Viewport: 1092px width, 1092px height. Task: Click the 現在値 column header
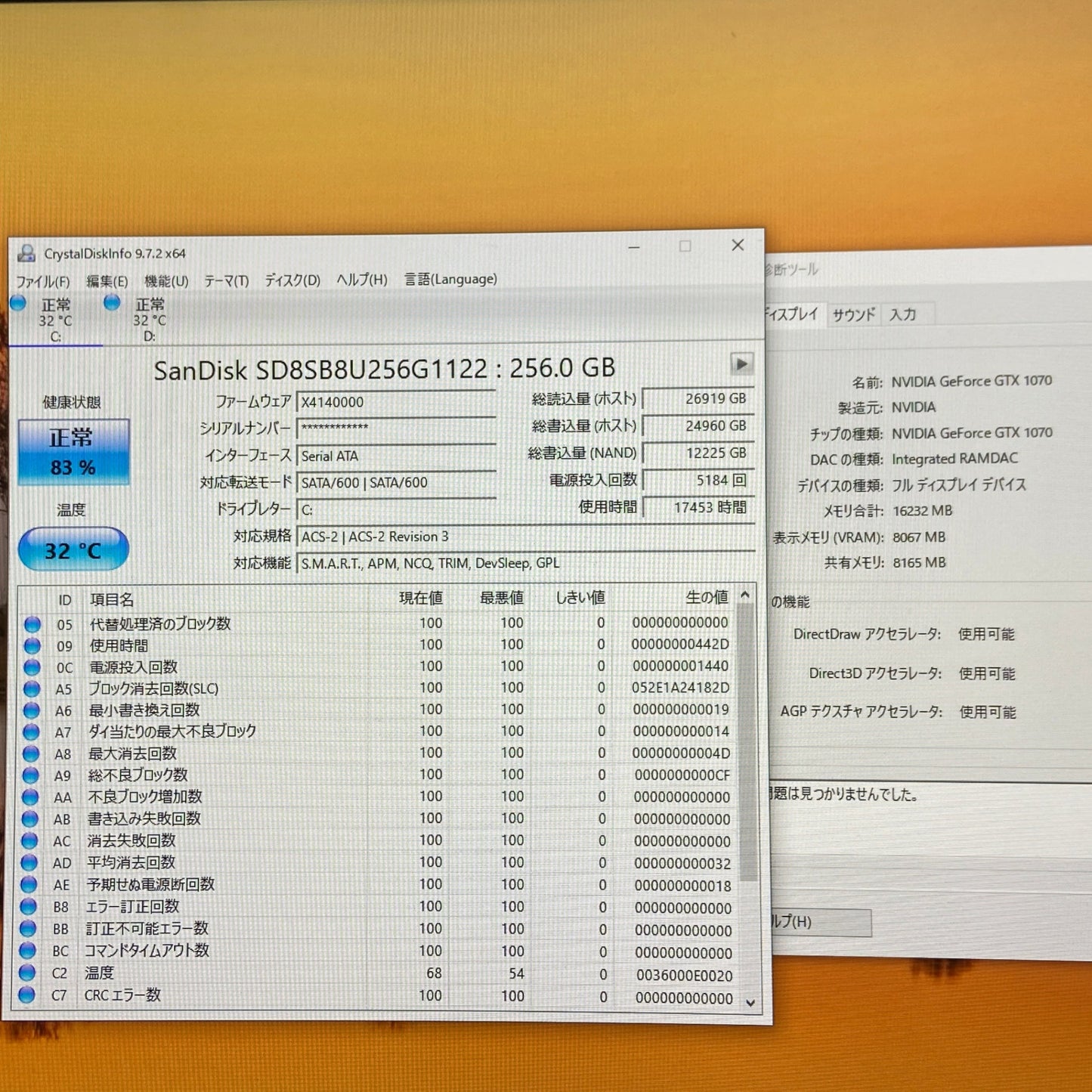coord(421,599)
